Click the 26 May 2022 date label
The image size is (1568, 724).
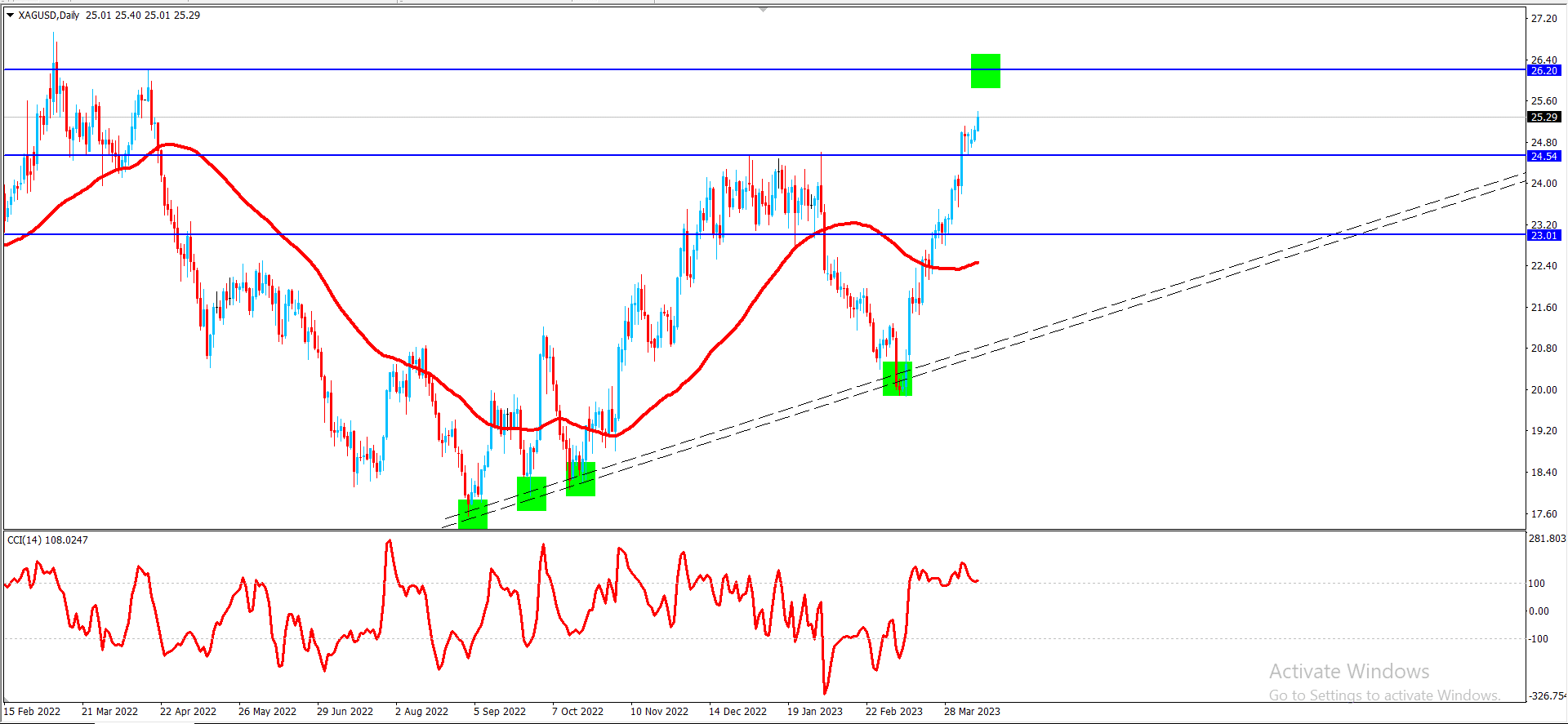pyautogui.click(x=267, y=712)
